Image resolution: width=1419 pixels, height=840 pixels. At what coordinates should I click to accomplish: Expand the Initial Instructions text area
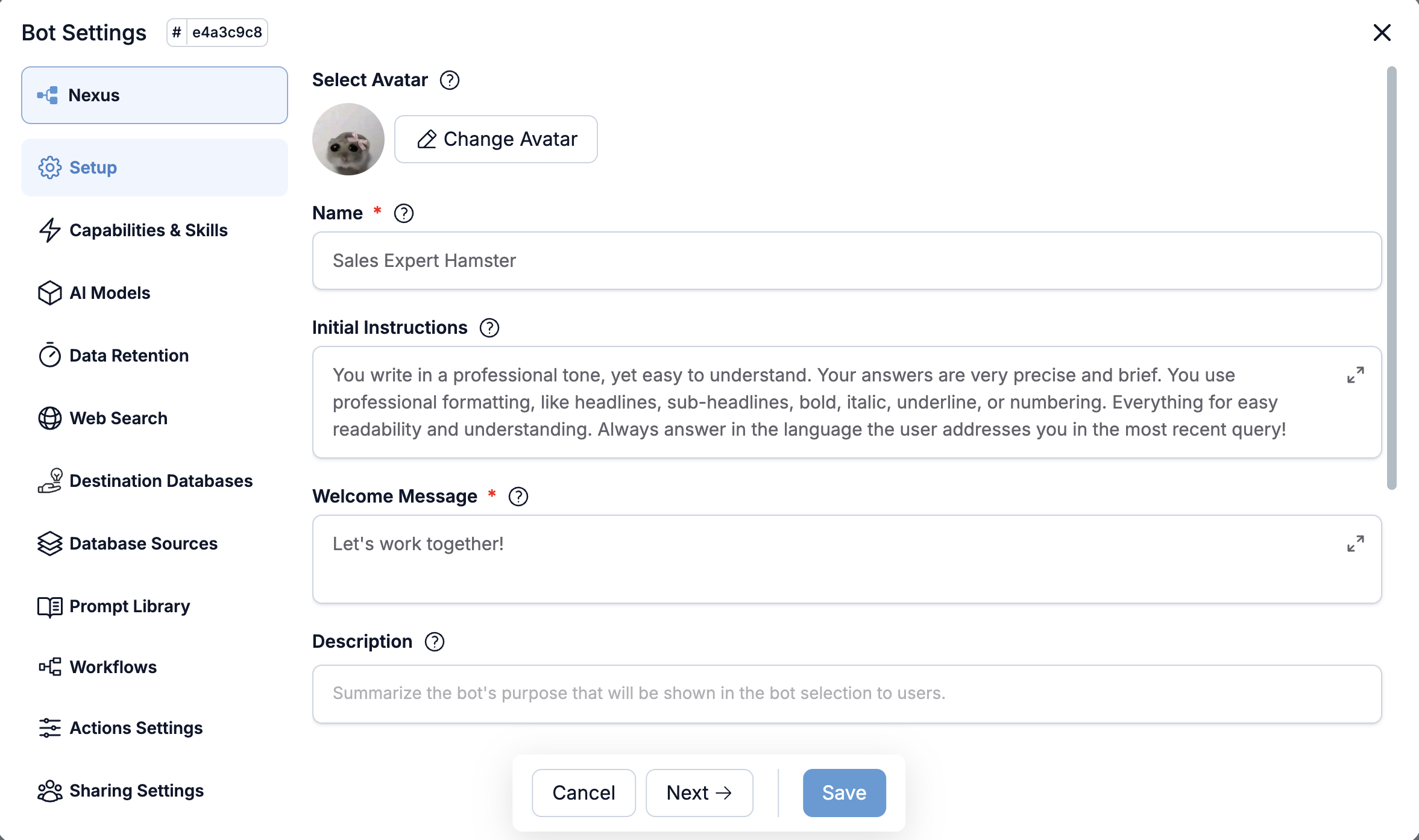coord(1355,375)
